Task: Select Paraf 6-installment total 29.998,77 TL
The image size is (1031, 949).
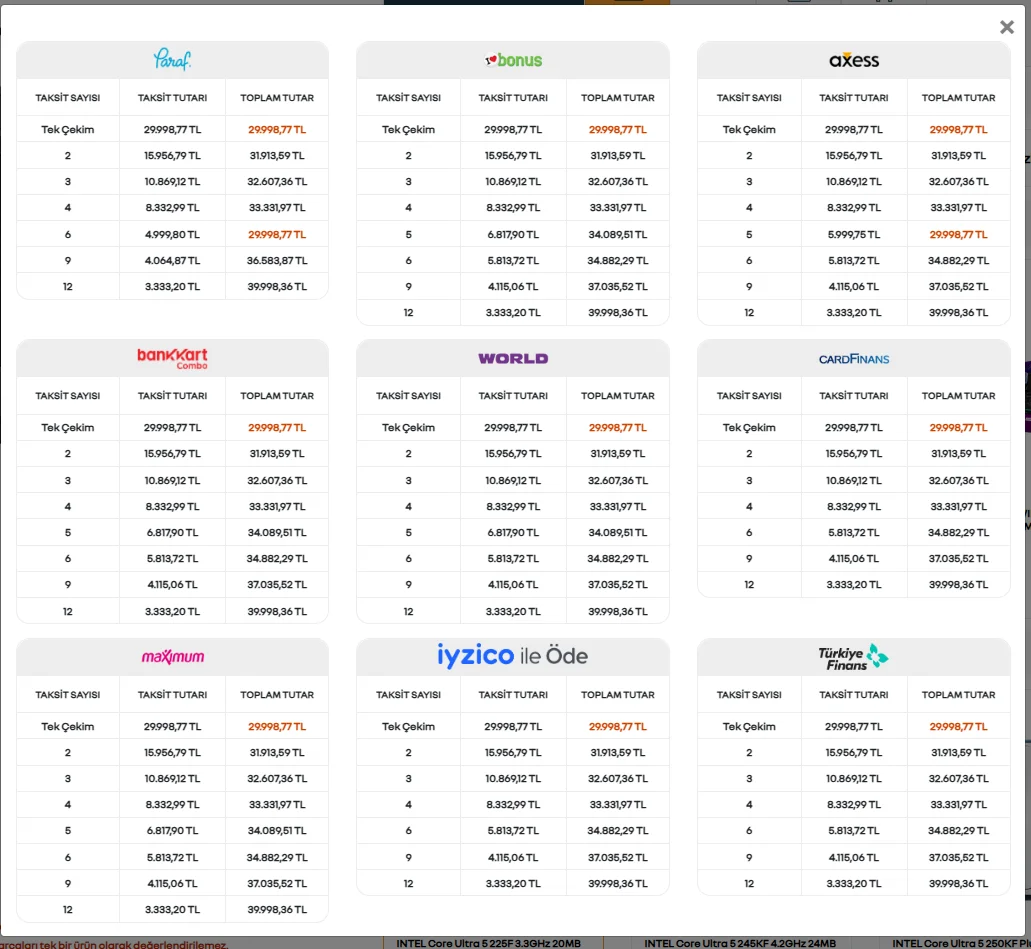Action: (x=277, y=234)
